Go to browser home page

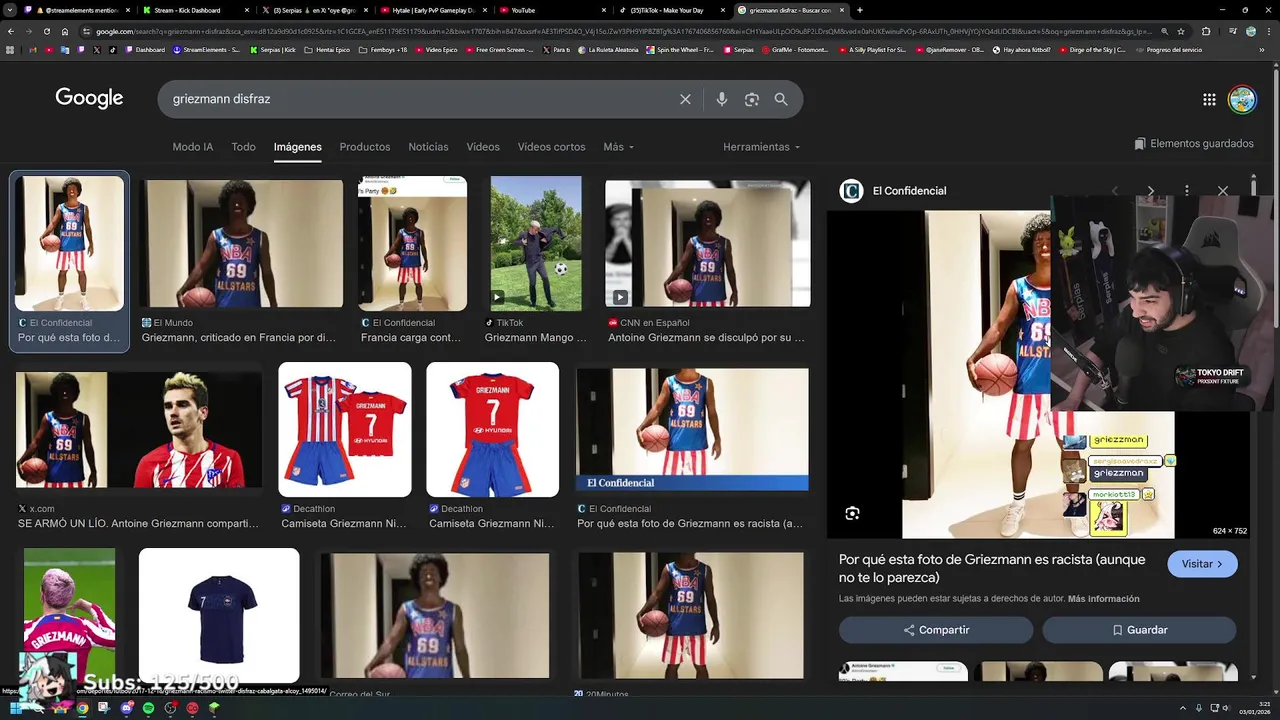[x=65, y=31]
